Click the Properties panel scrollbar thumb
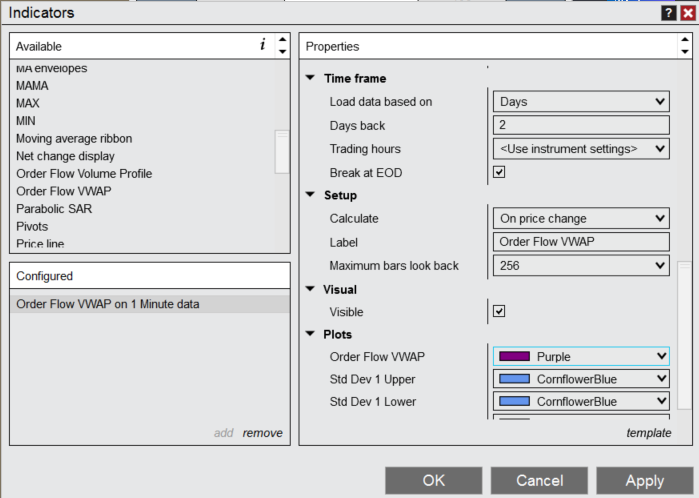This screenshot has height=498, width=699. [x=685, y=335]
